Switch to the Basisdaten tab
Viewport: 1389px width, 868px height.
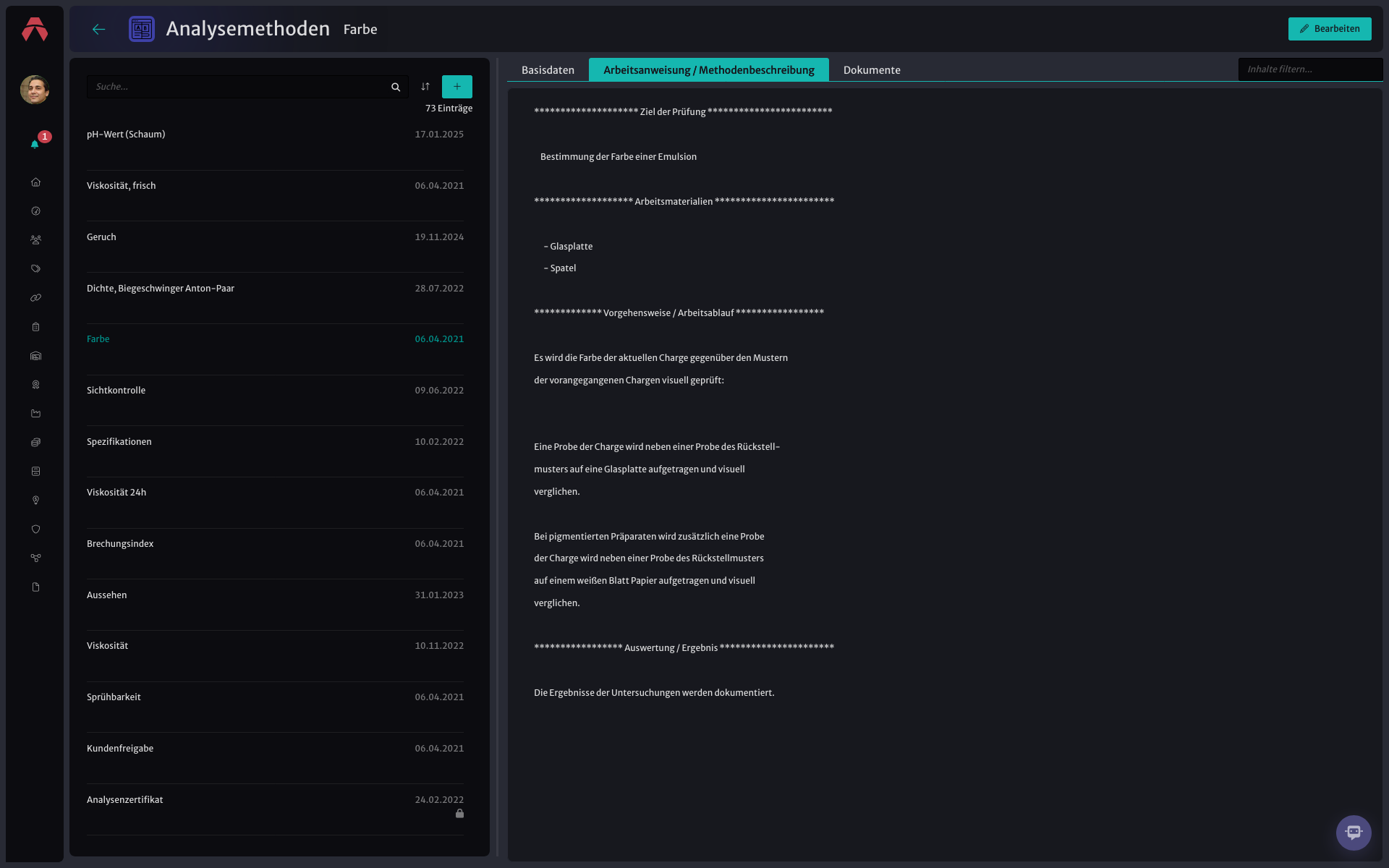click(548, 70)
